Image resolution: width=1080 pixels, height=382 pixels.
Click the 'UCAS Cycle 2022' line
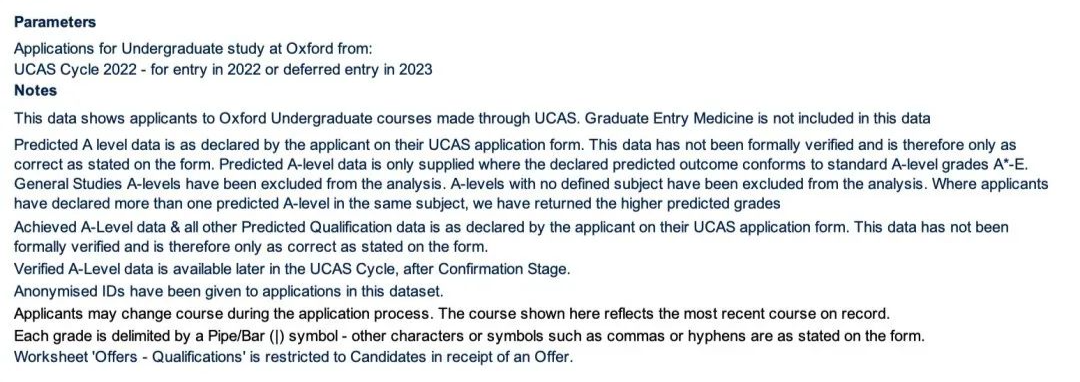click(x=223, y=70)
